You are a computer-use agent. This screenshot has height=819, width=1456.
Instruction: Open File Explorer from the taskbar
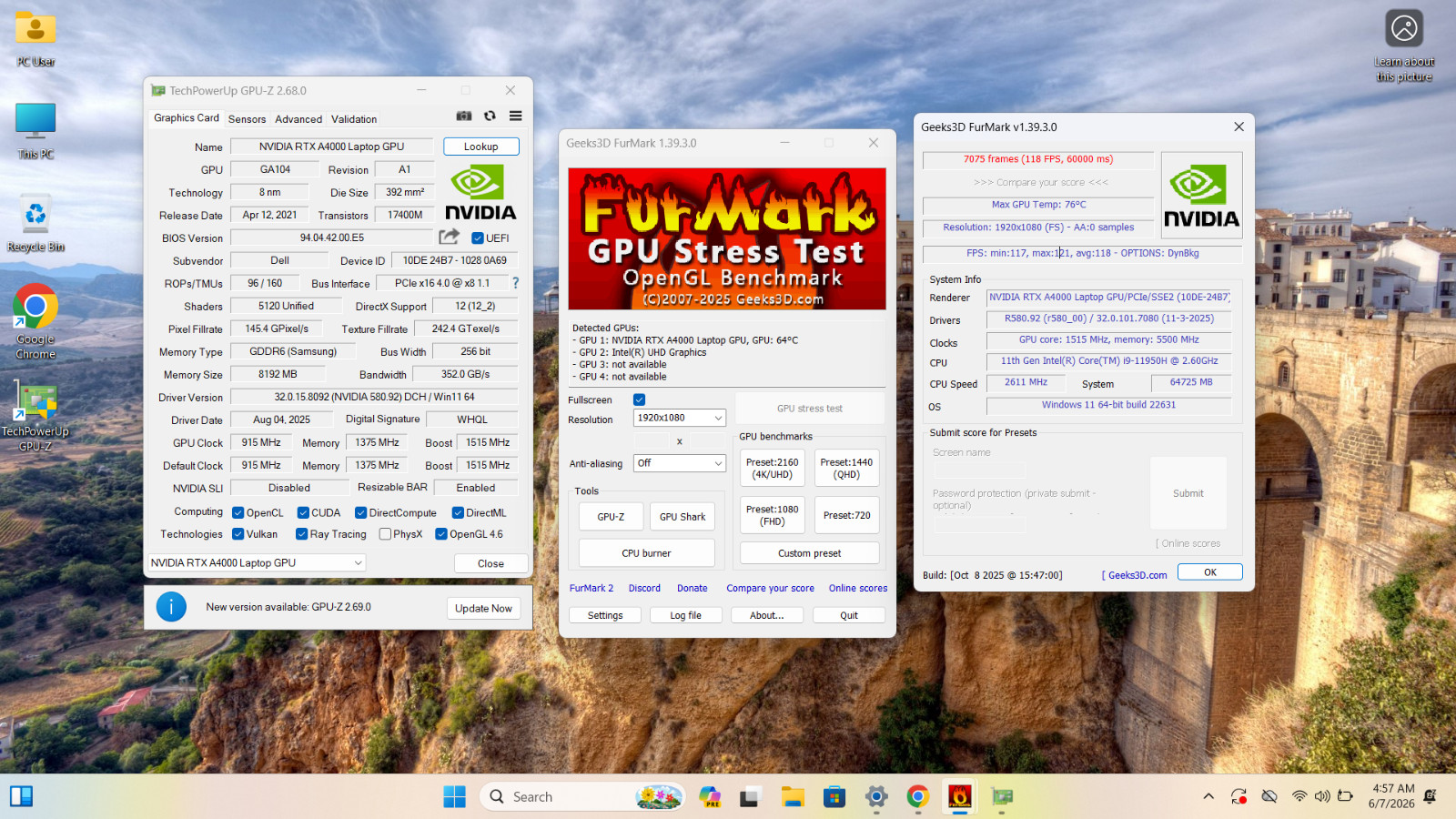click(793, 797)
